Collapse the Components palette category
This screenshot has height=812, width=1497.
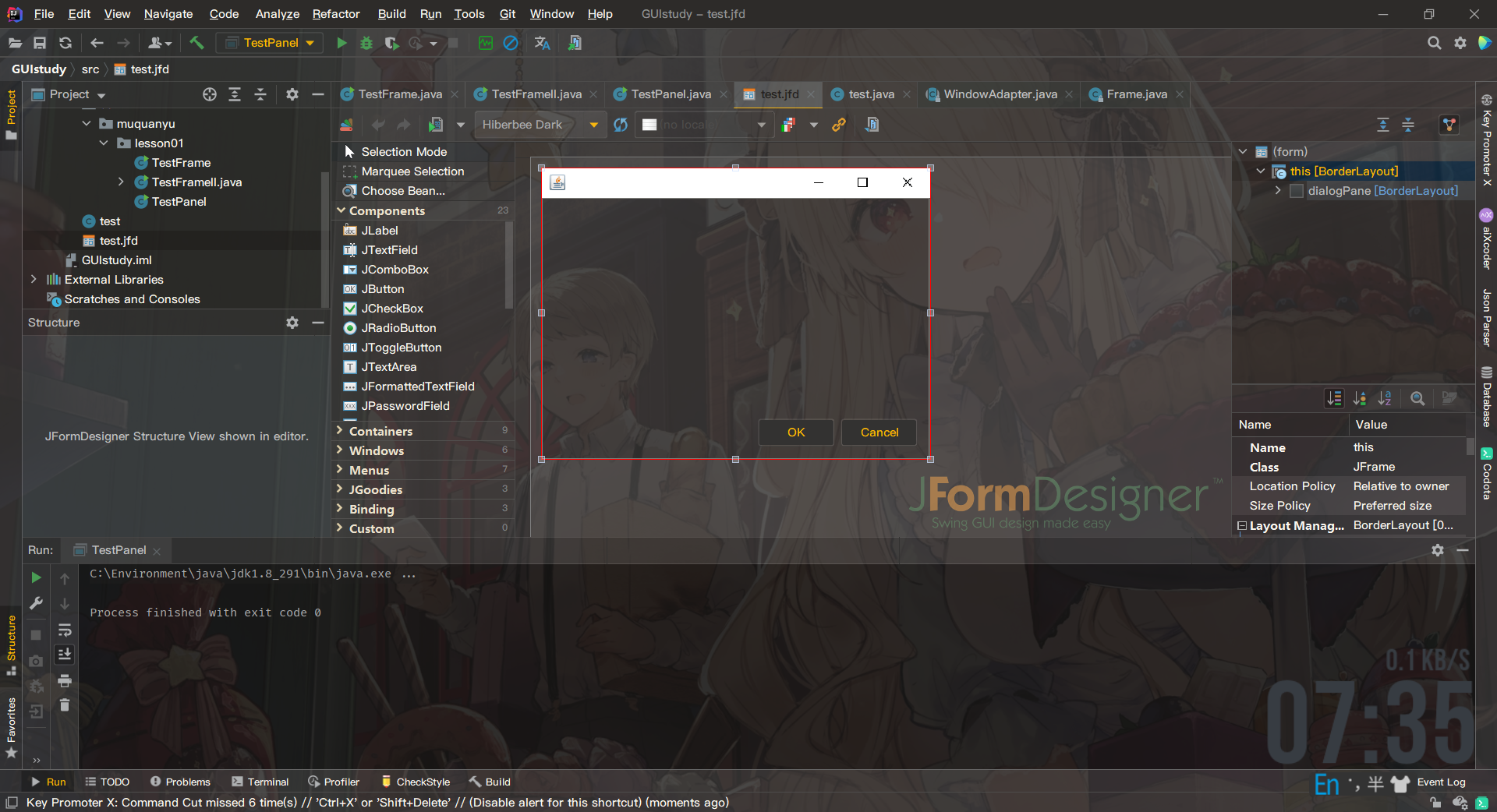coord(341,210)
